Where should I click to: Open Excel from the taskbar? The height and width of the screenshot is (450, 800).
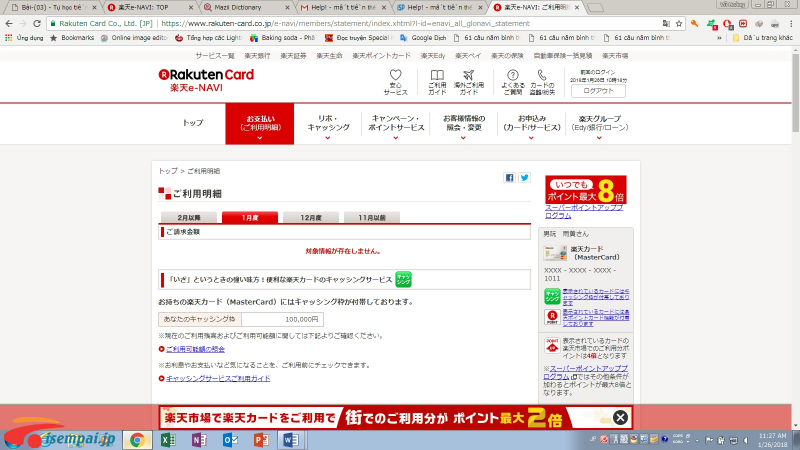coord(168,440)
